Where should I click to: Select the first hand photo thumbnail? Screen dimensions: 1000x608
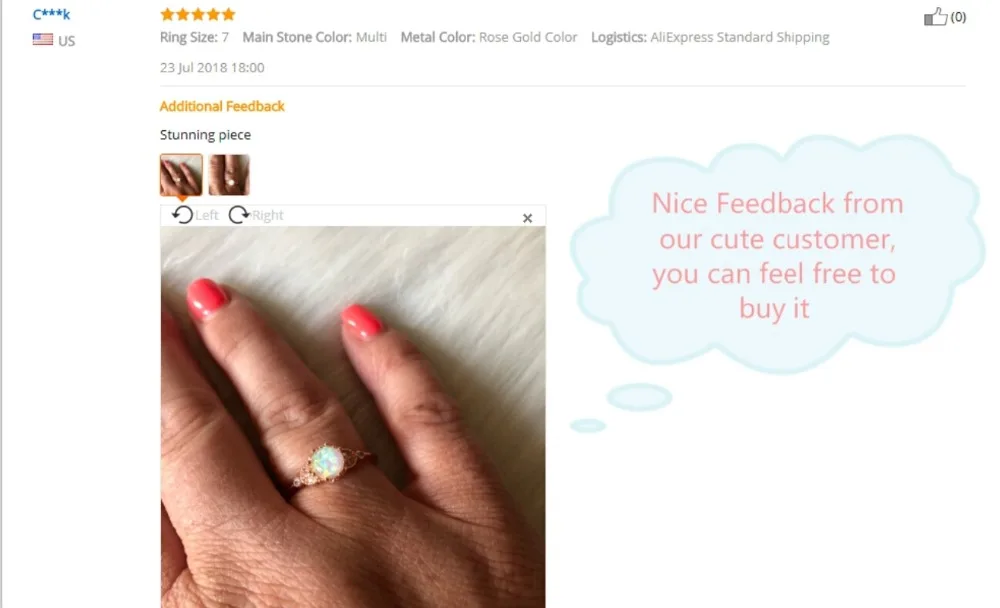181,175
